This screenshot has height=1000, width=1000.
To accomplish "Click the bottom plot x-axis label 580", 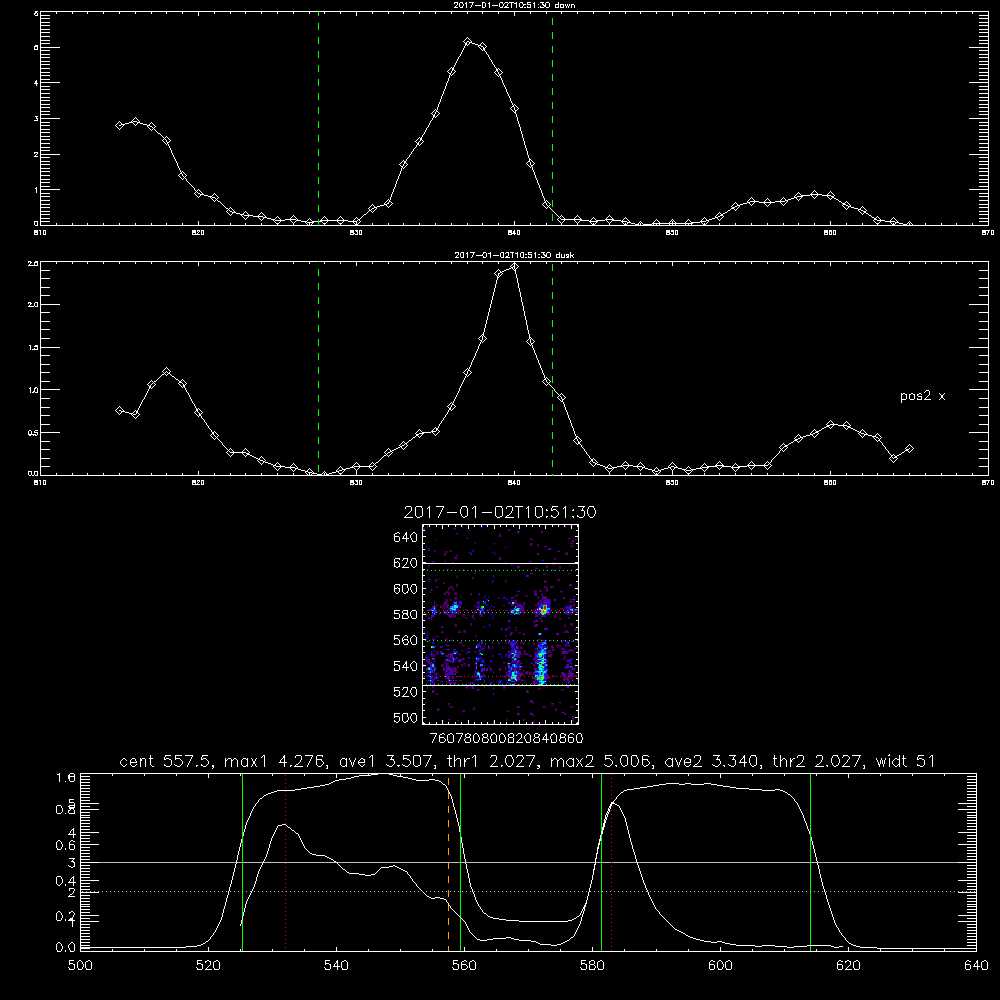I will click(592, 966).
